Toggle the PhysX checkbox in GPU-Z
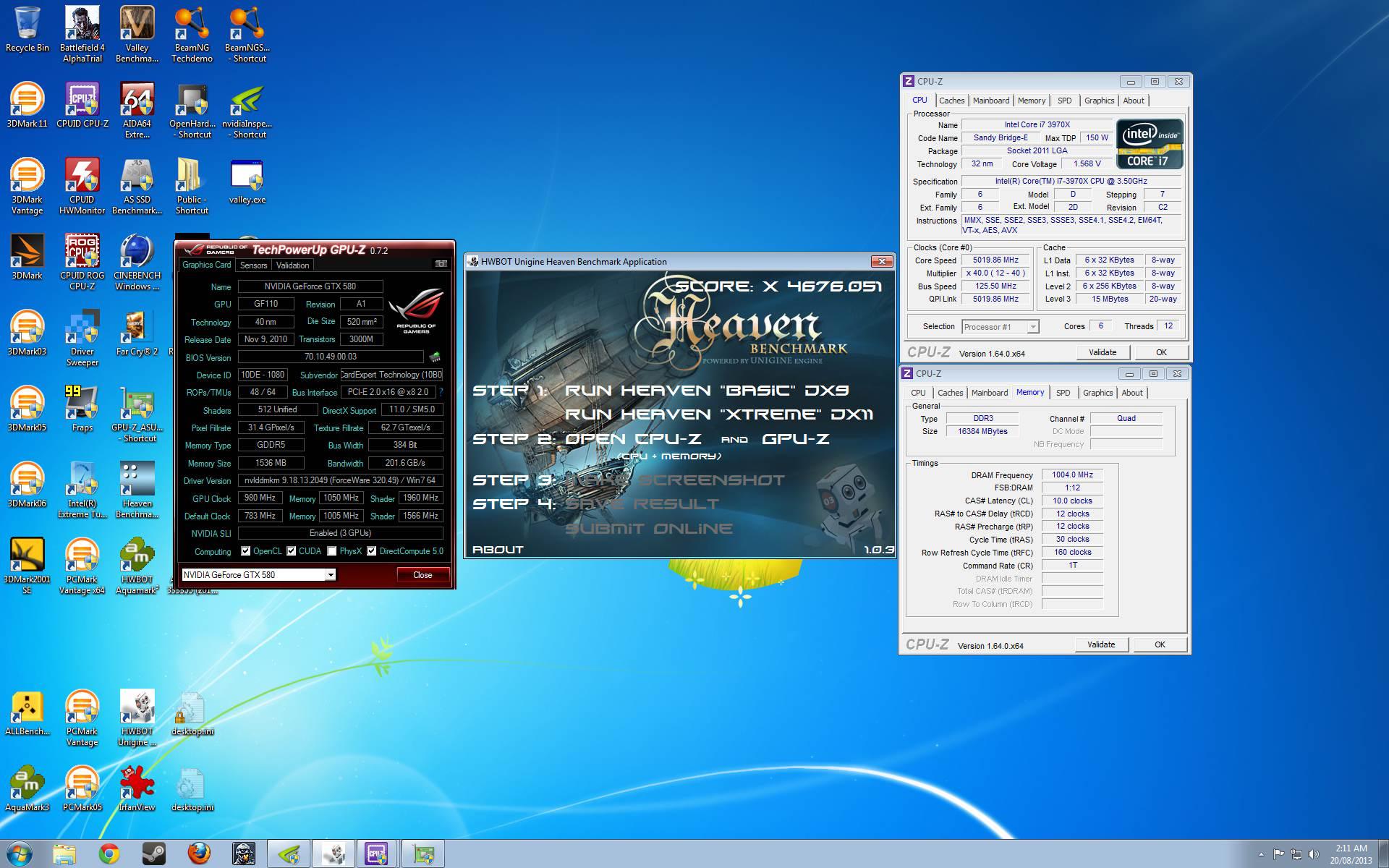This screenshot has width=1389, height=868. click(x=331, y=551)
